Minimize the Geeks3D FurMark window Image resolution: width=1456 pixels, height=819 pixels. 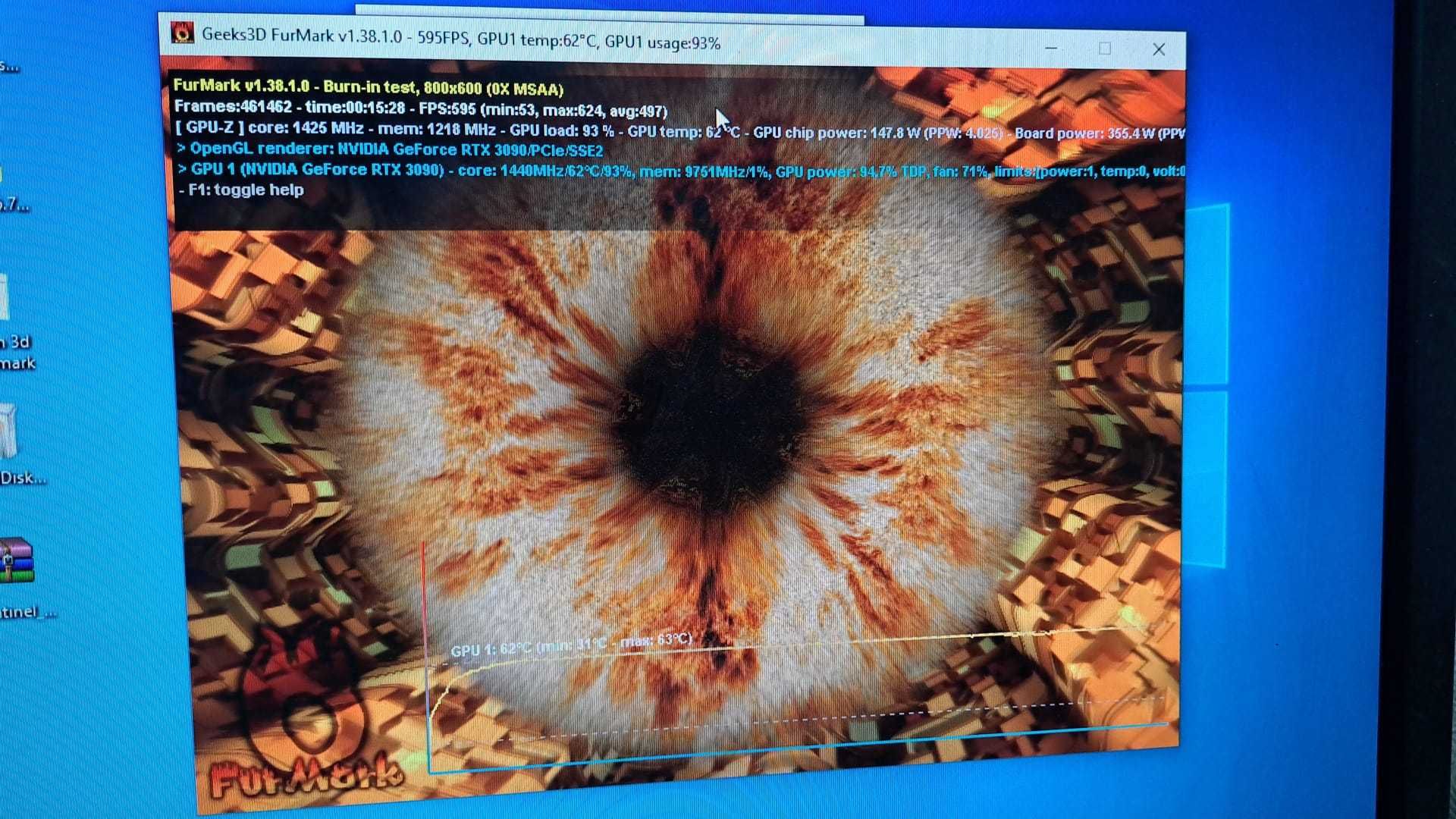[1051, 49]
